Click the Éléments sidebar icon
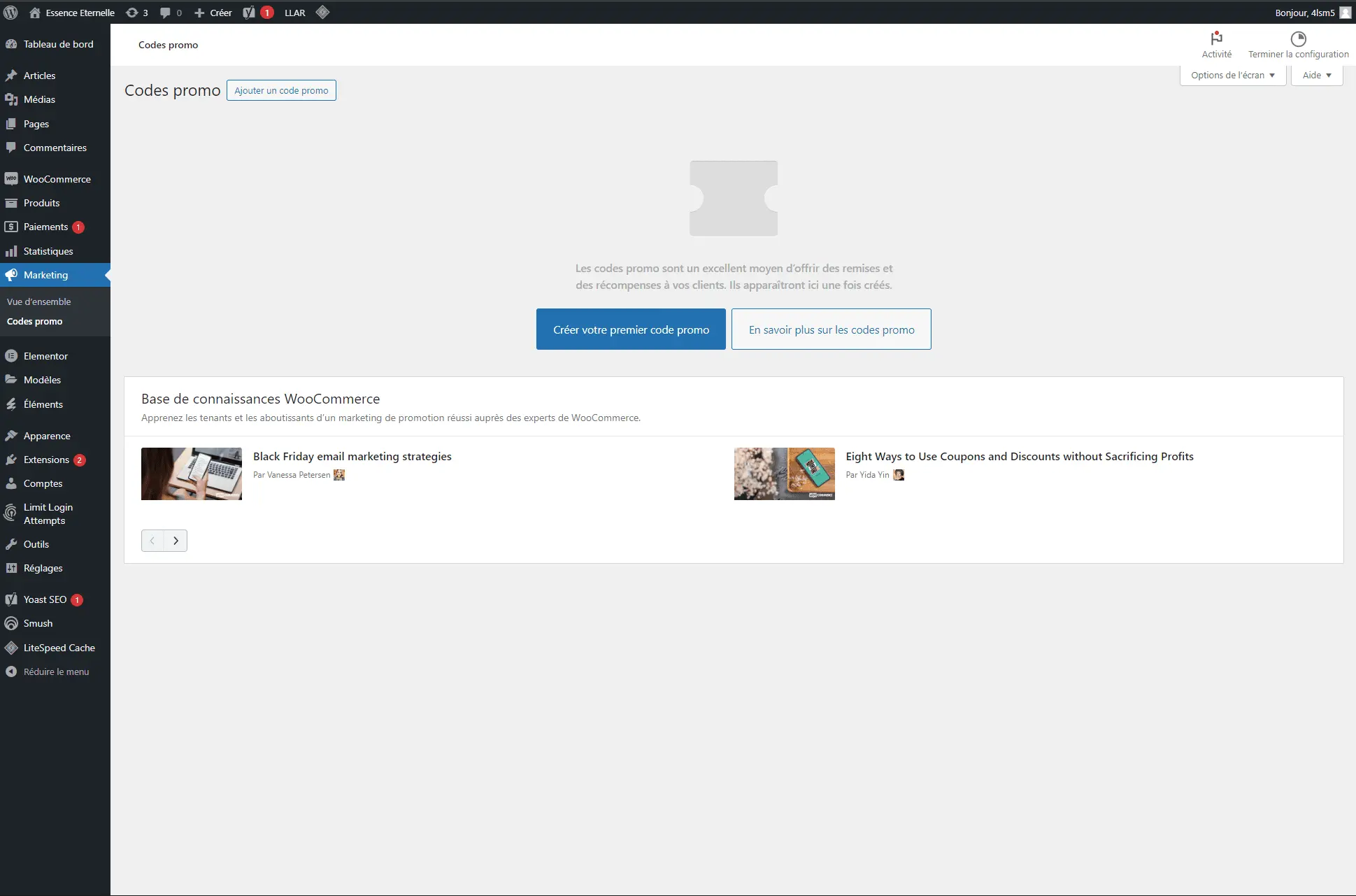 [11, 404]
